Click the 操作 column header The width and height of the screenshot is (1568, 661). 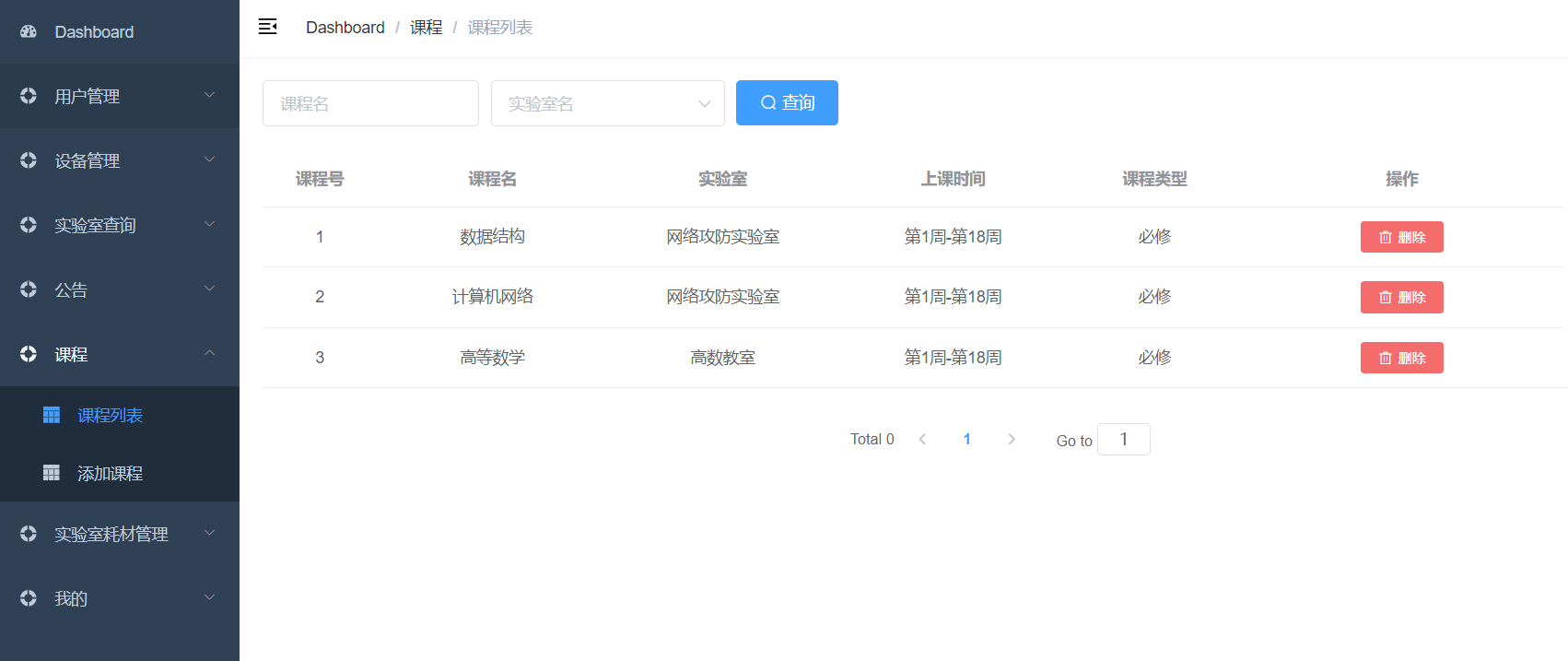(1402, 179)
